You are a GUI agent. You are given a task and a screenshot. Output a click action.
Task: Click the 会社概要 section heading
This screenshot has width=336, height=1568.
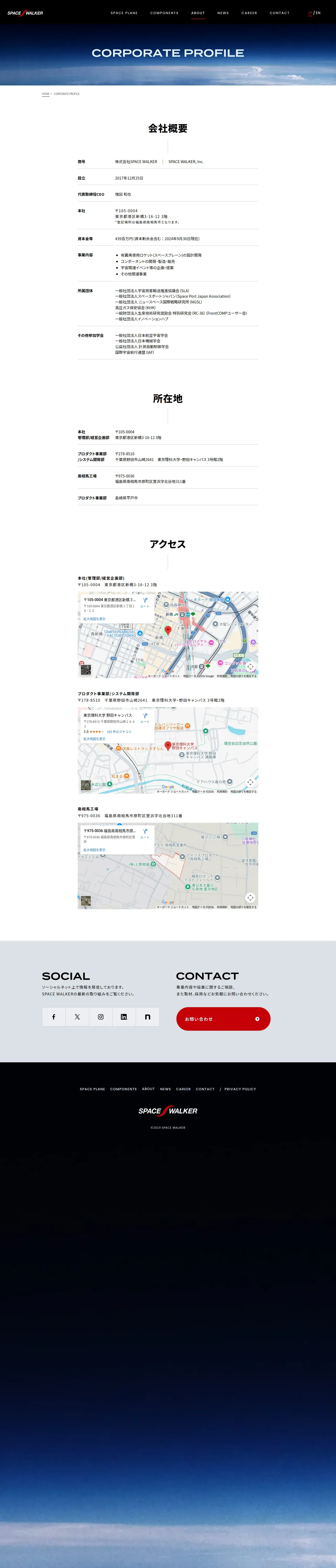[x=168, y=128]
